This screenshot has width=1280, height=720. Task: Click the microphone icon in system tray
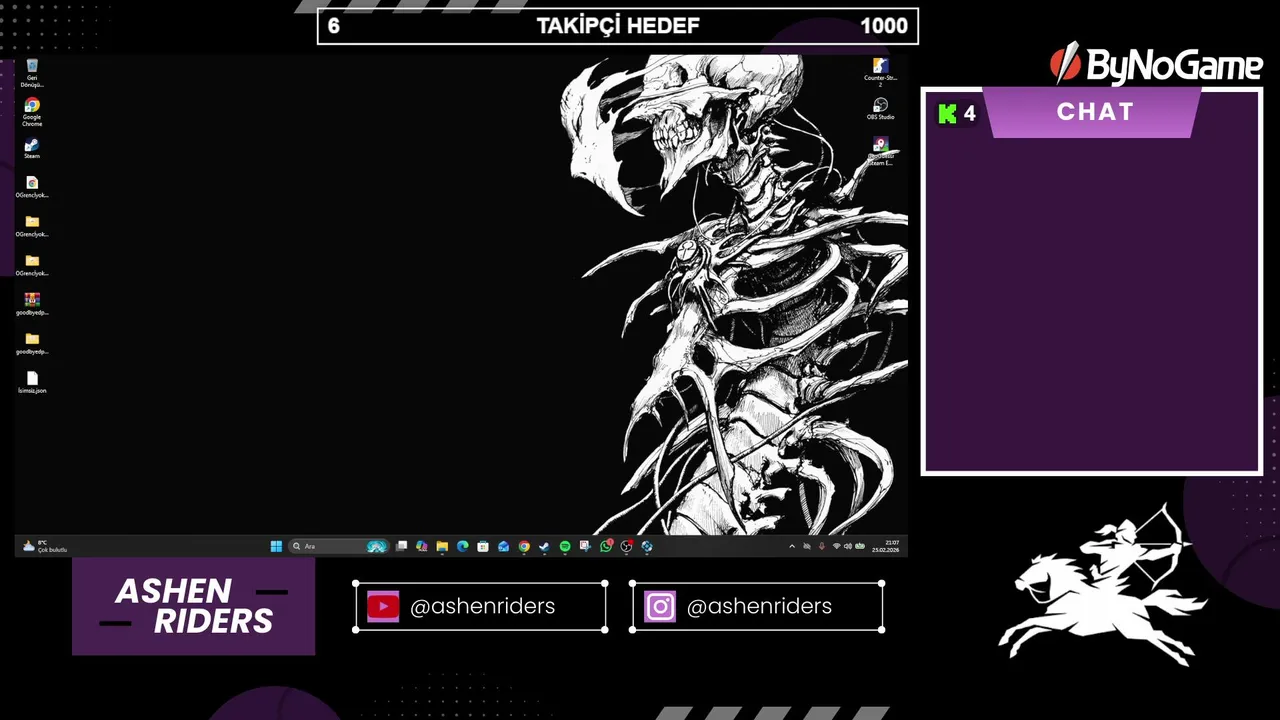[x=822, y=546]
